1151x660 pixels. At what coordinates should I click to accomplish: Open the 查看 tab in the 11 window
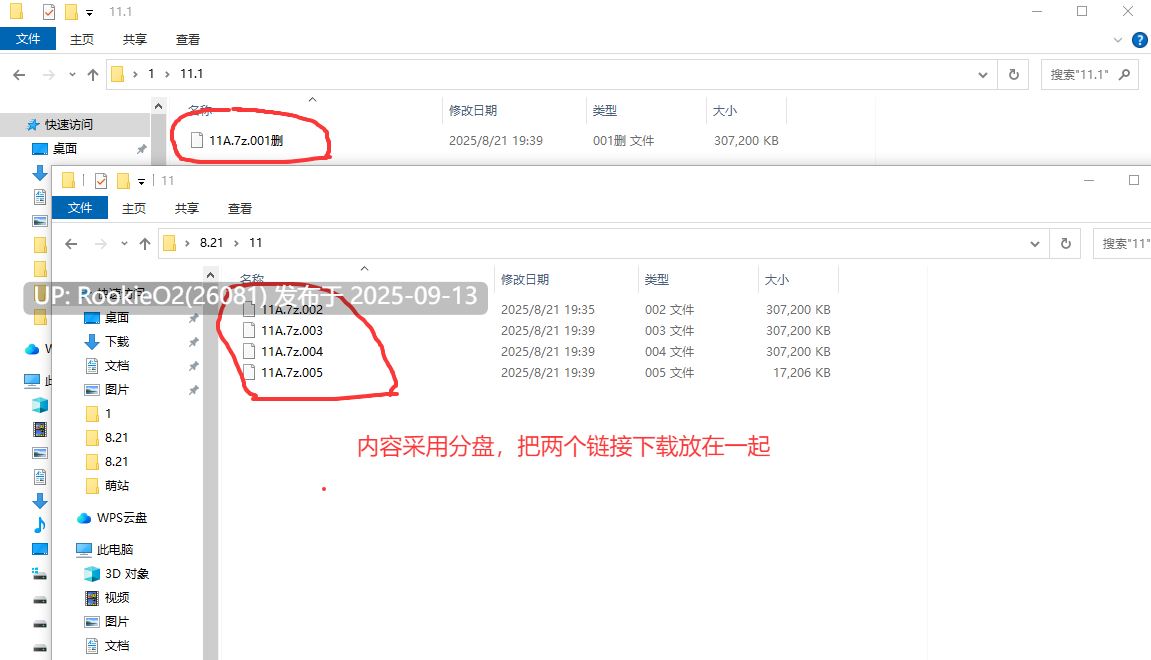pyautogui.click(x=239, y=208)
